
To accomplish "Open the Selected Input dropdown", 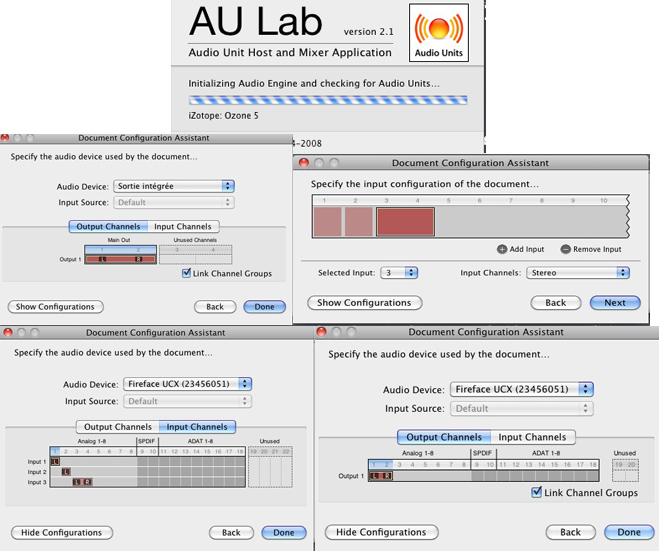I will 399,273.
